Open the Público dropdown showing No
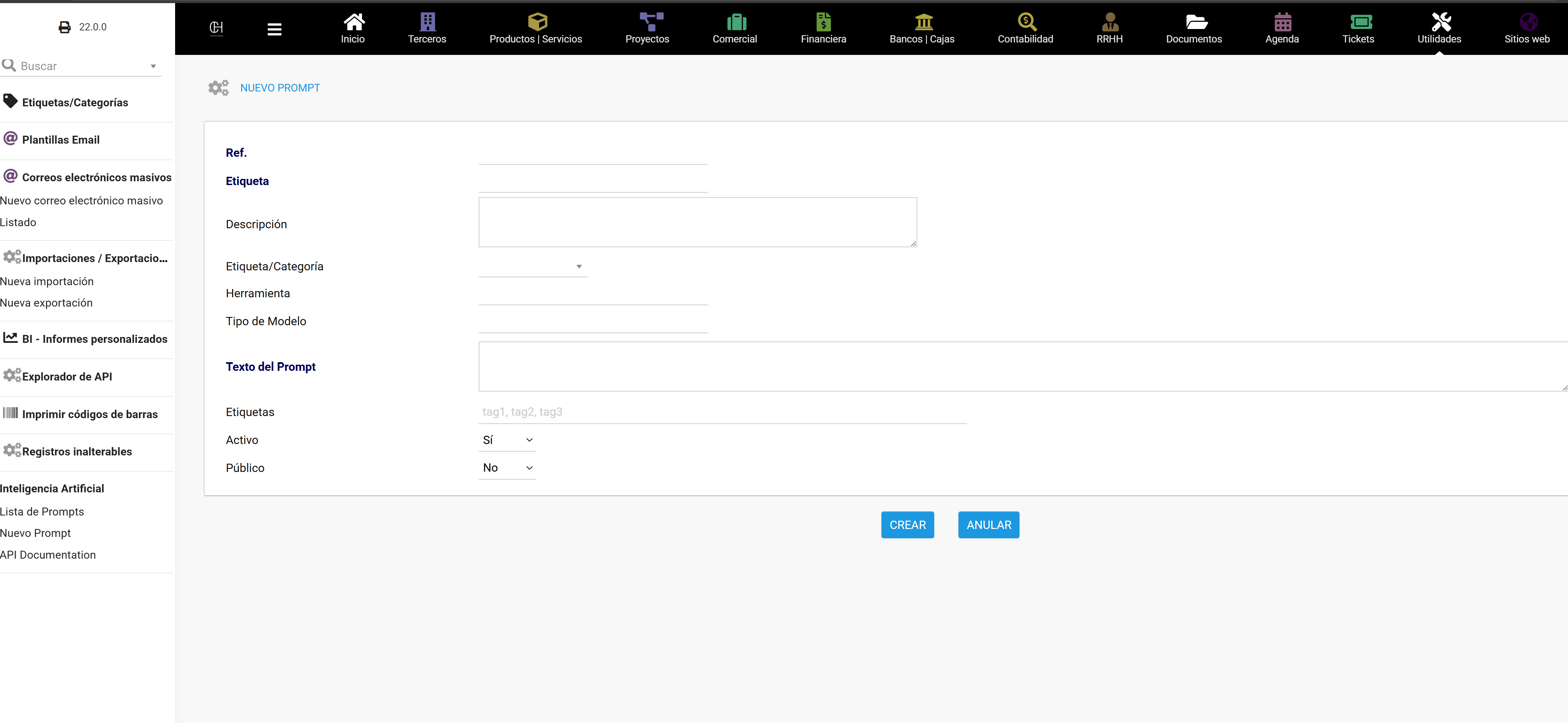Image resolution: width=1568 pixels, height=723 pixels. click(506, 468)
